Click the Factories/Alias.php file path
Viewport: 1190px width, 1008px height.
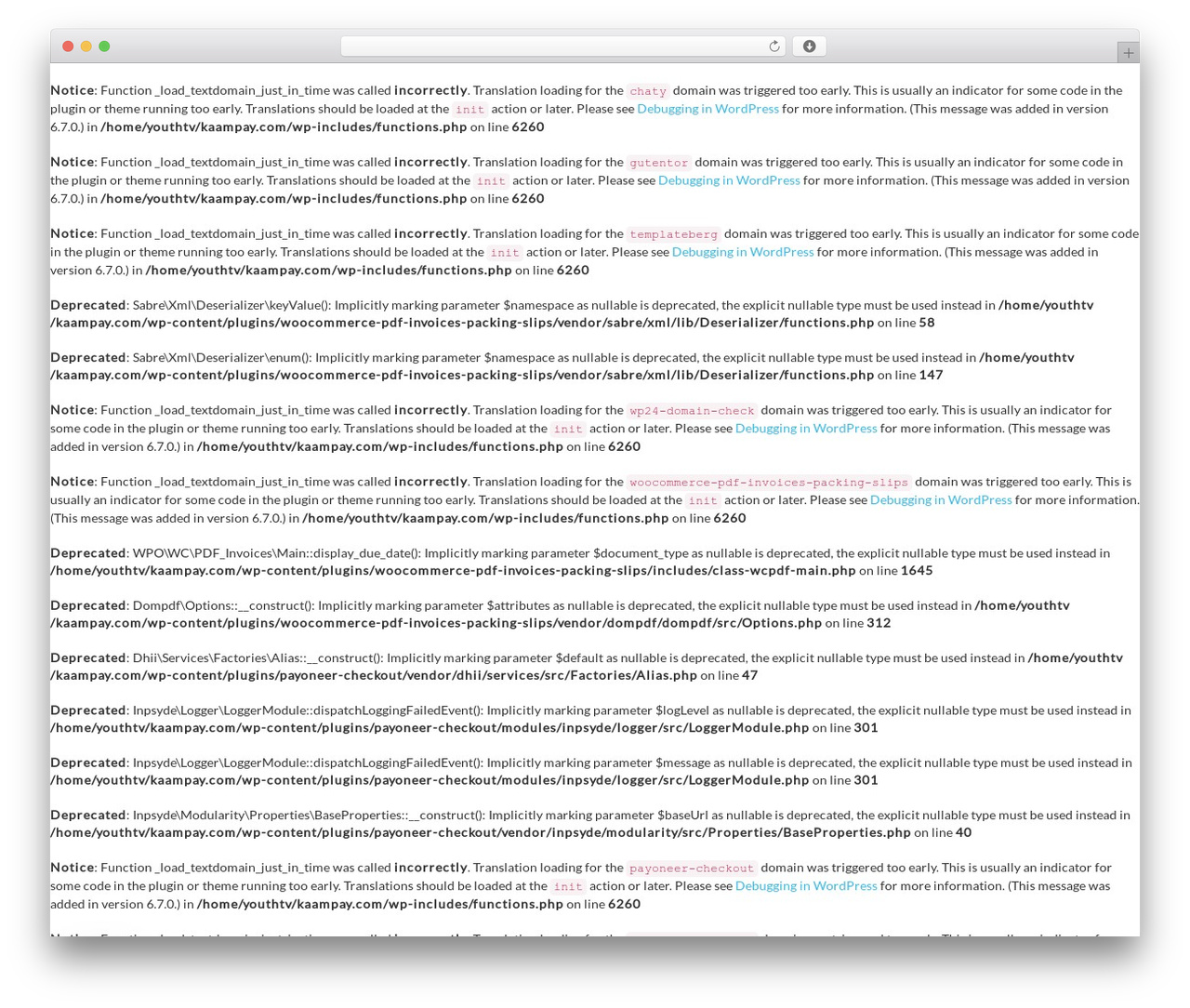pos(374,676)
